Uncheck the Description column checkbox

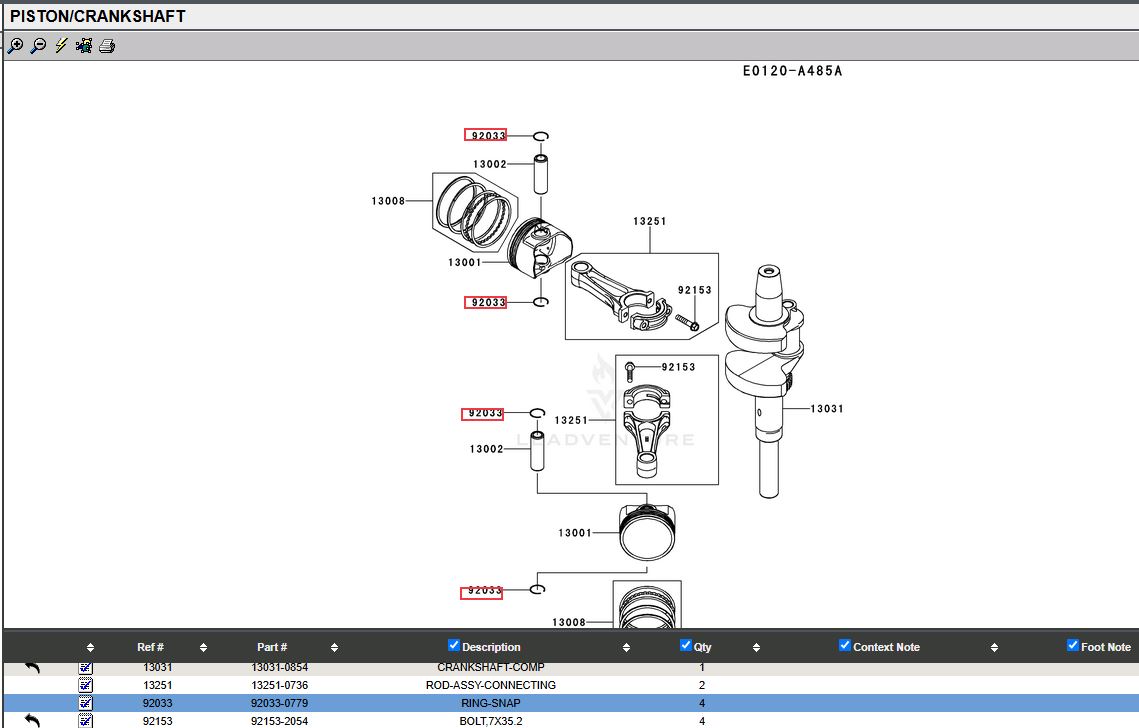pos(454,645)
